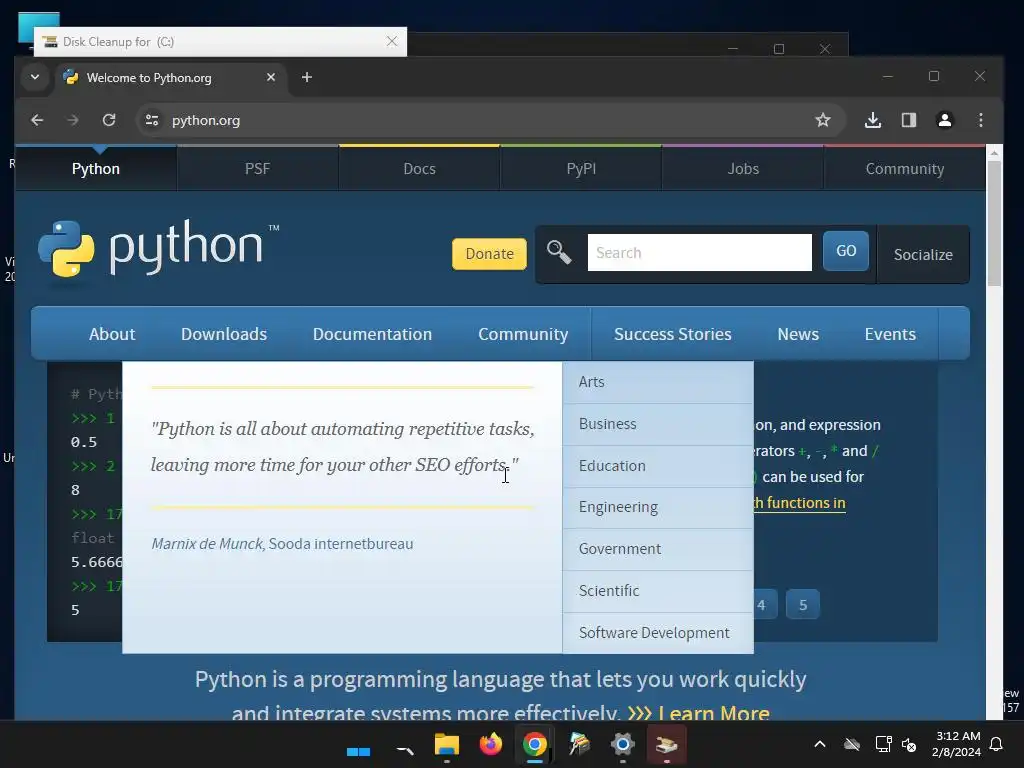Screen dimensions: 1024x768
Task: Open the About menu
Action: click(x=112, y=334)
